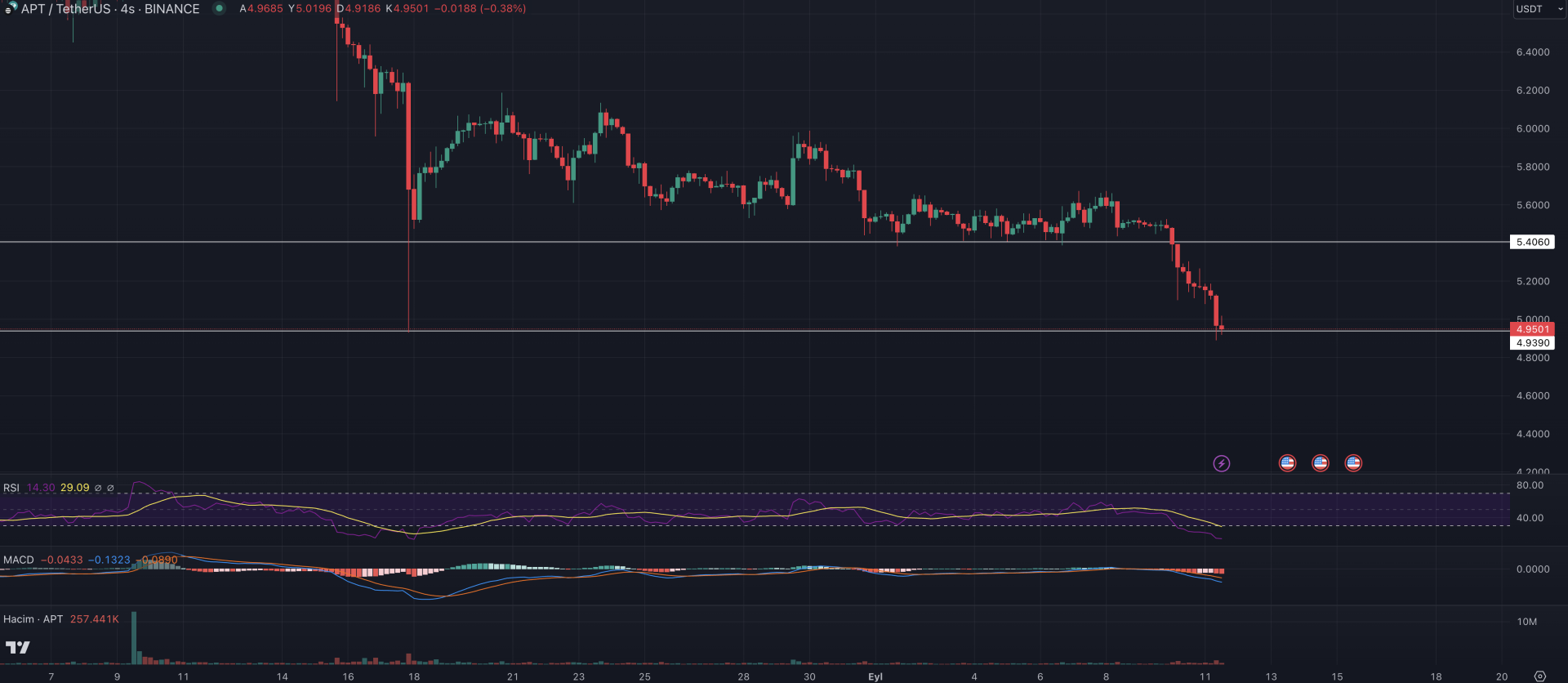
Task: Click the APT / TetherUS symbol title
Action: click(x=110, y=9)
